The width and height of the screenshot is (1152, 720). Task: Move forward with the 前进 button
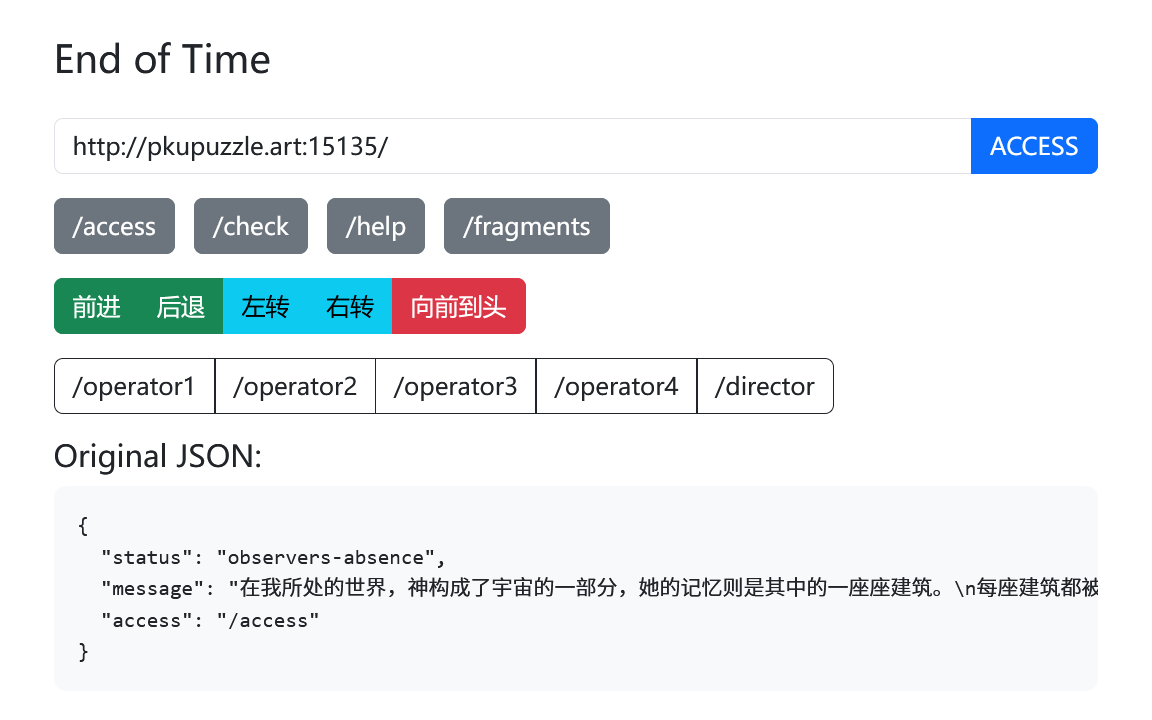(96, 306)
